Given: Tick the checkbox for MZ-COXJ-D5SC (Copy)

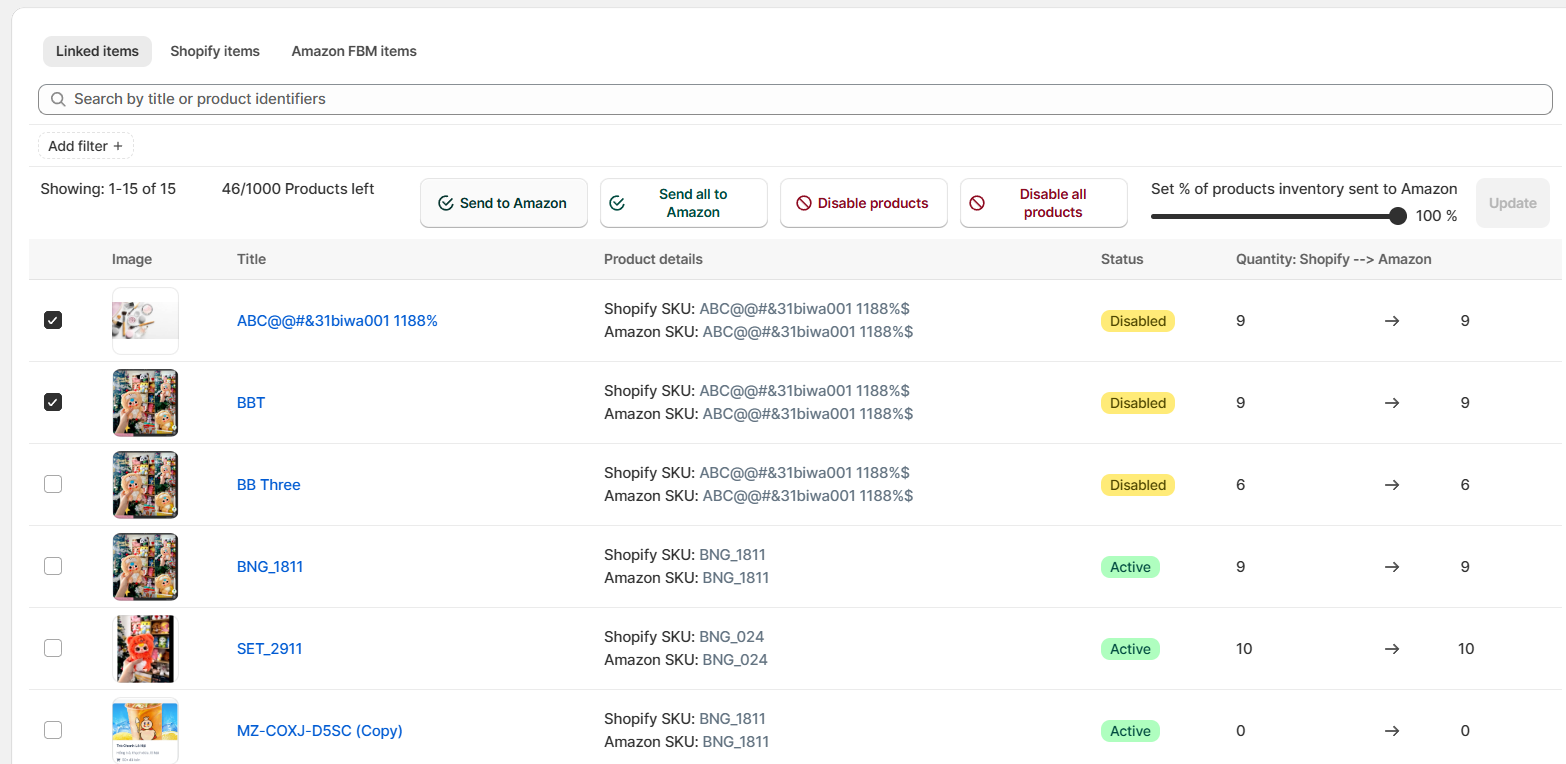Looking at the screenshot, I should 53,731.
